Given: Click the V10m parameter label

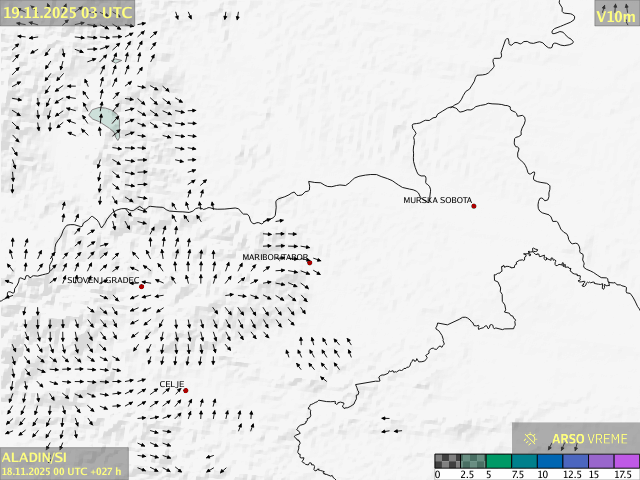Looking at the screenshot, I should 615,16.
